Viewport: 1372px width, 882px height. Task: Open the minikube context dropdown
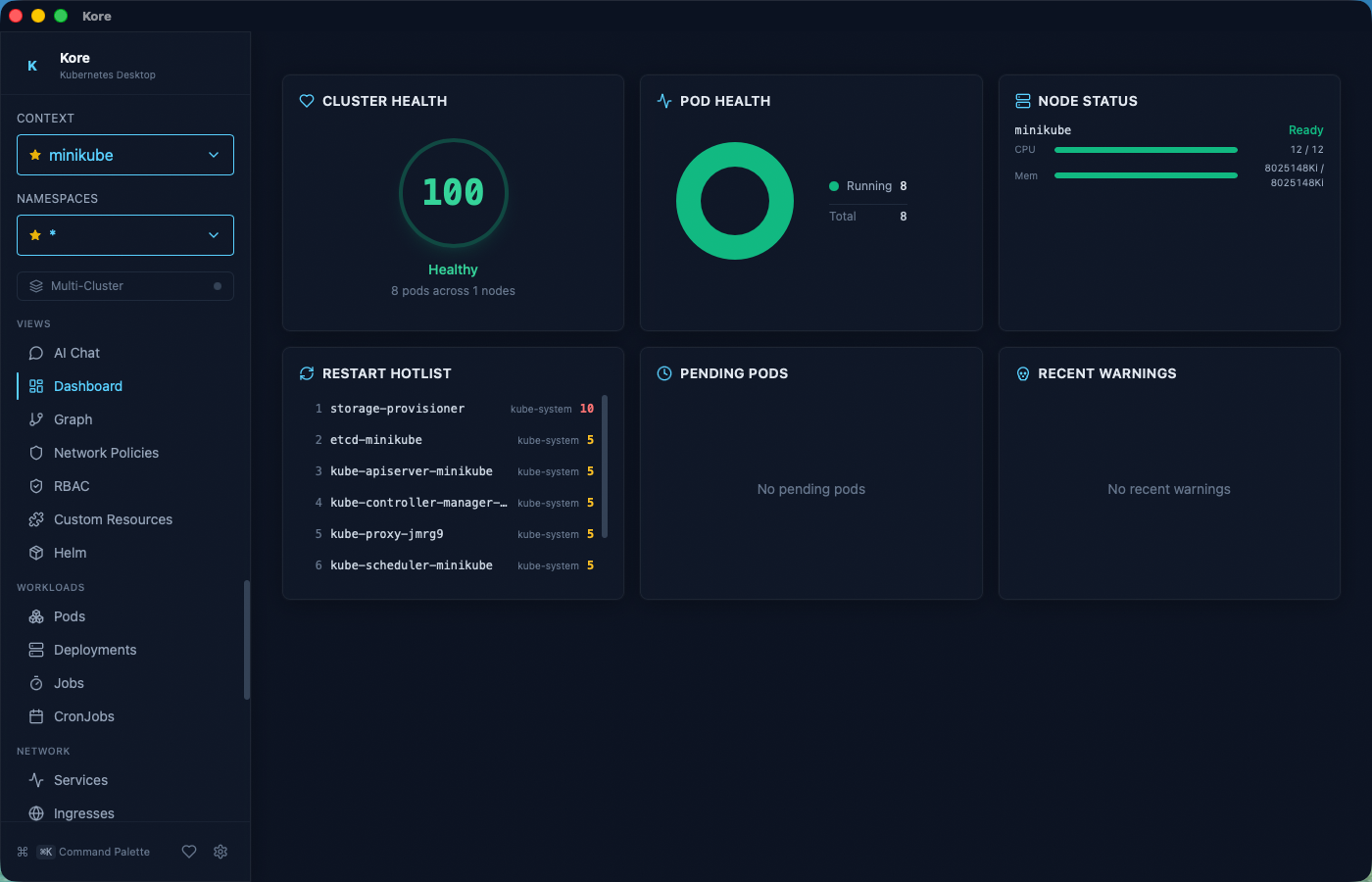point(124,154)
